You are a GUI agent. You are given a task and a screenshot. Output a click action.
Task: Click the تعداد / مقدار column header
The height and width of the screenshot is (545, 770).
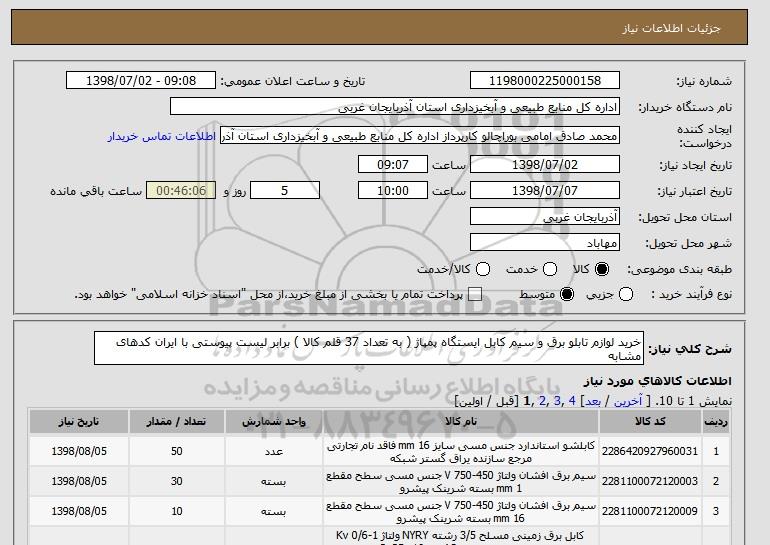point(176,422)
